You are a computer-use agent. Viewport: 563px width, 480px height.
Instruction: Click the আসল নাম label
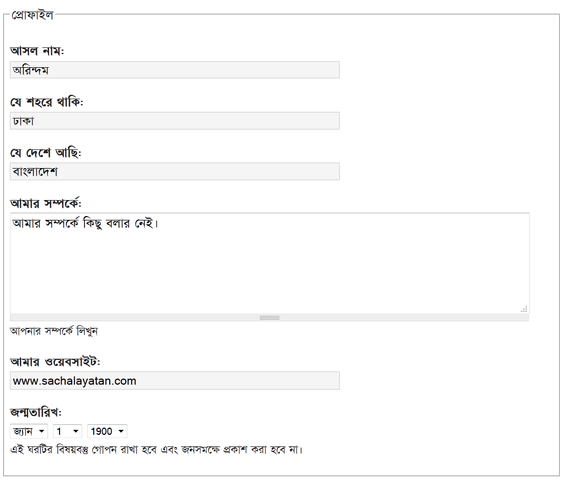(37, 51)
